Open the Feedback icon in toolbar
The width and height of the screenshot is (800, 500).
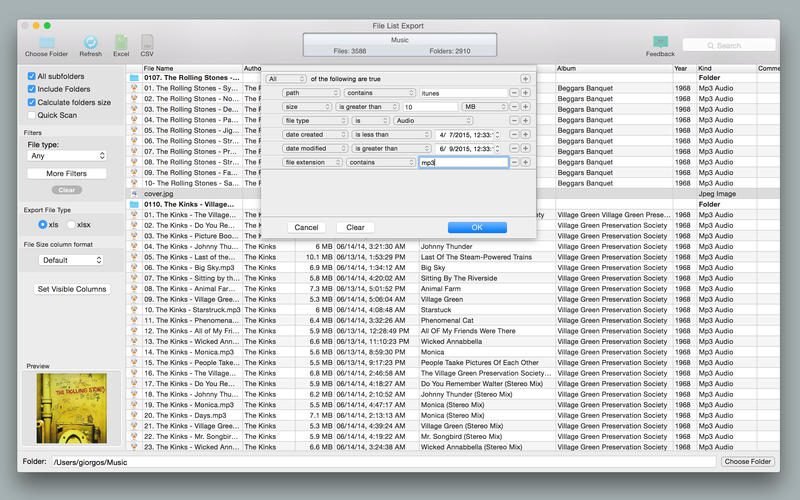(660, 42)
